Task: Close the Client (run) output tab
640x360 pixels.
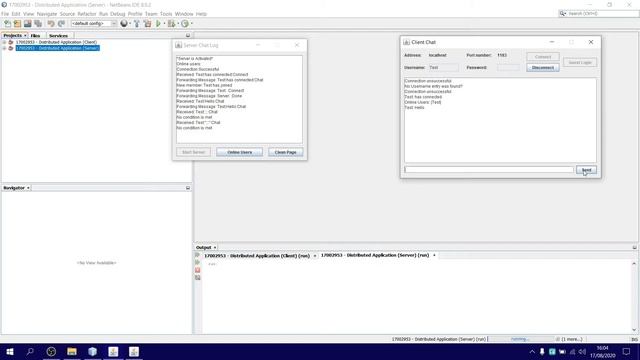Action: coord(315,256)
